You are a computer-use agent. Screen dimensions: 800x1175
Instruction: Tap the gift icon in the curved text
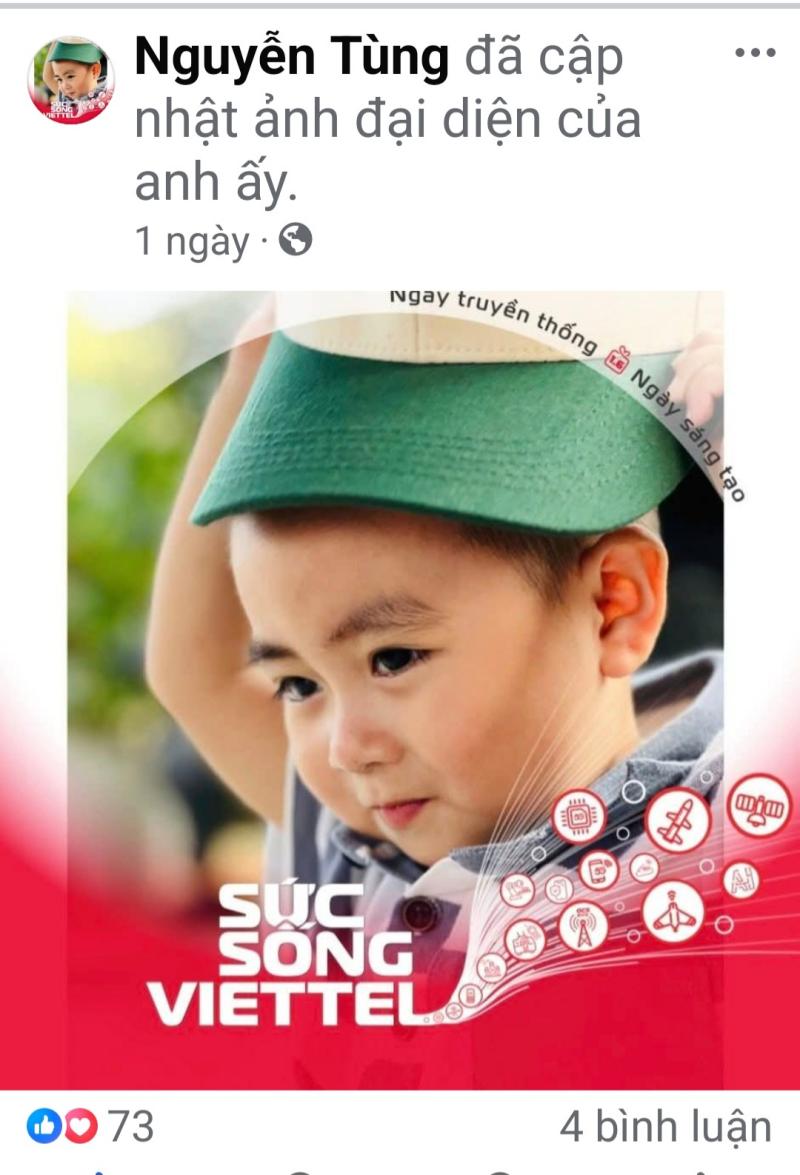[617, 360]
